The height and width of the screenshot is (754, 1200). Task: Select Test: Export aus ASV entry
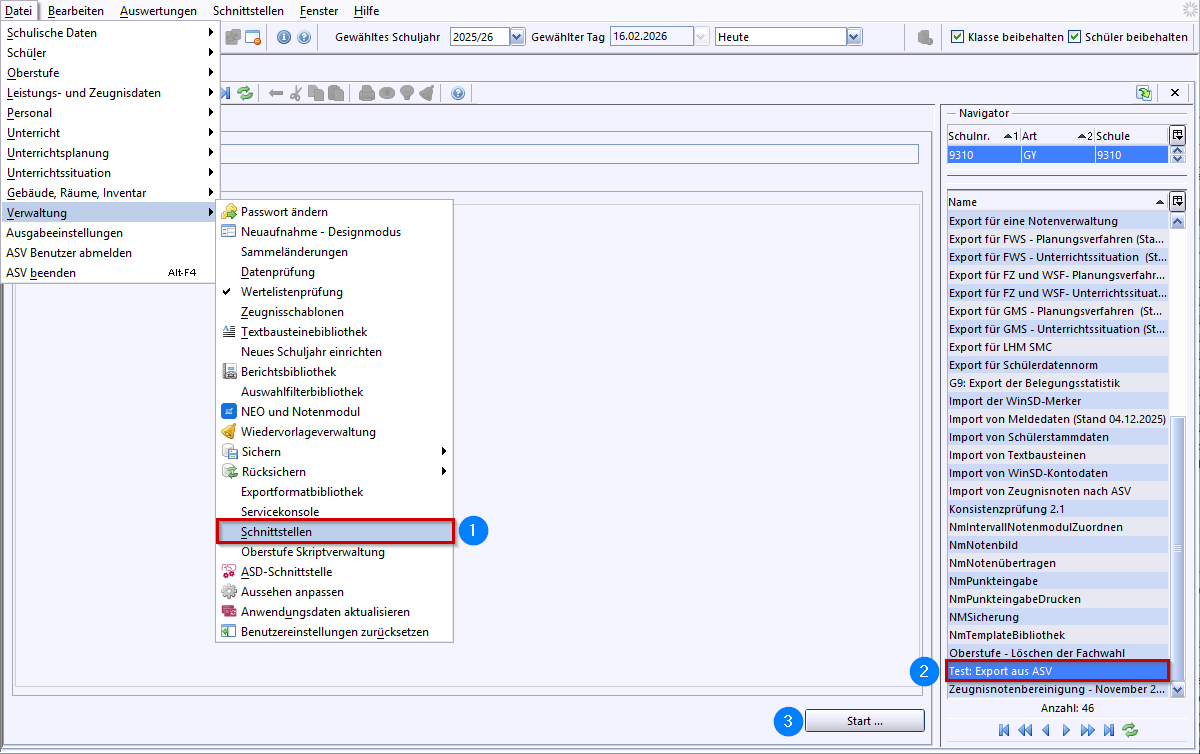tap(1056, 671)
